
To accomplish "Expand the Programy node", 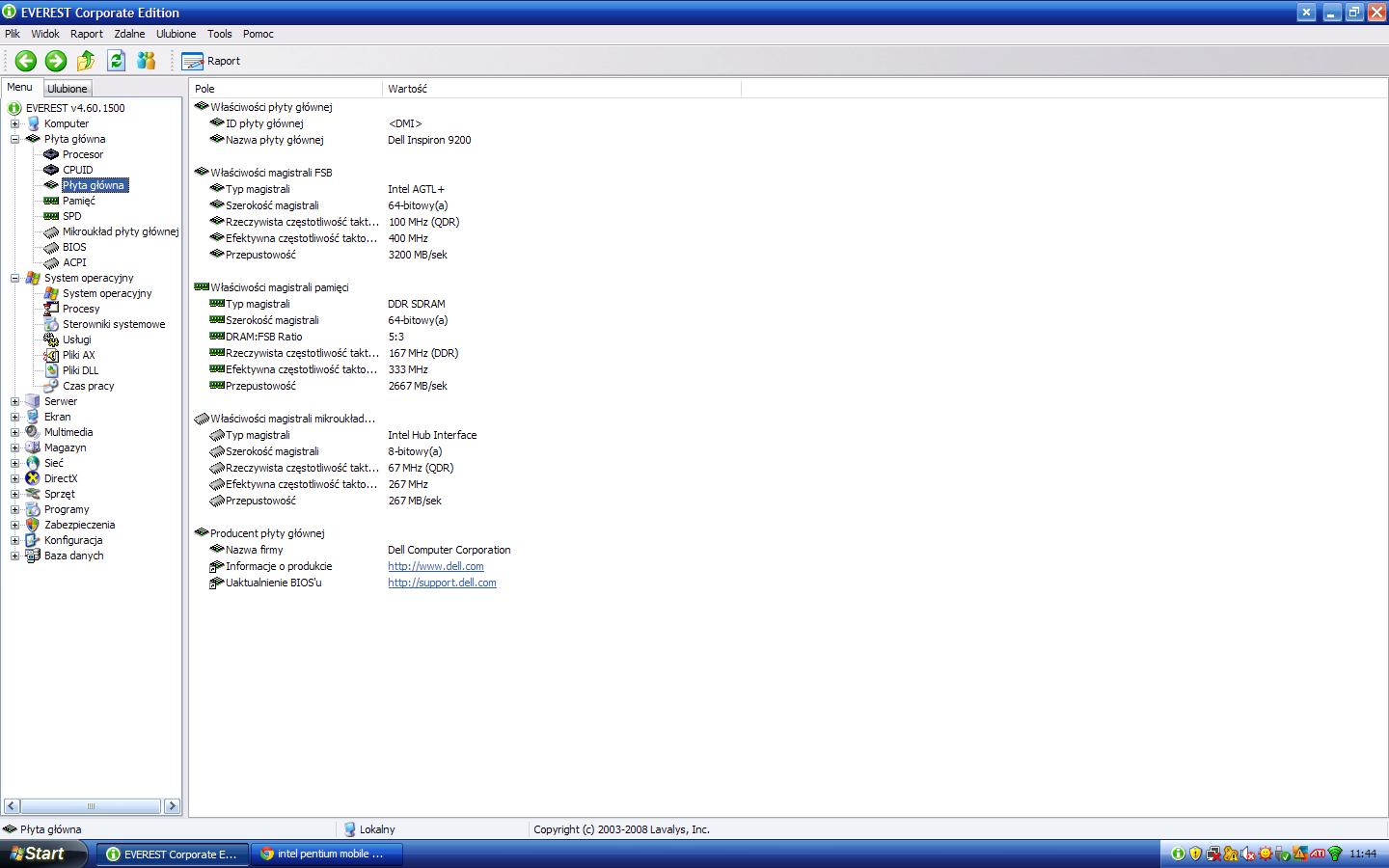I will click(x=14, y=509).
